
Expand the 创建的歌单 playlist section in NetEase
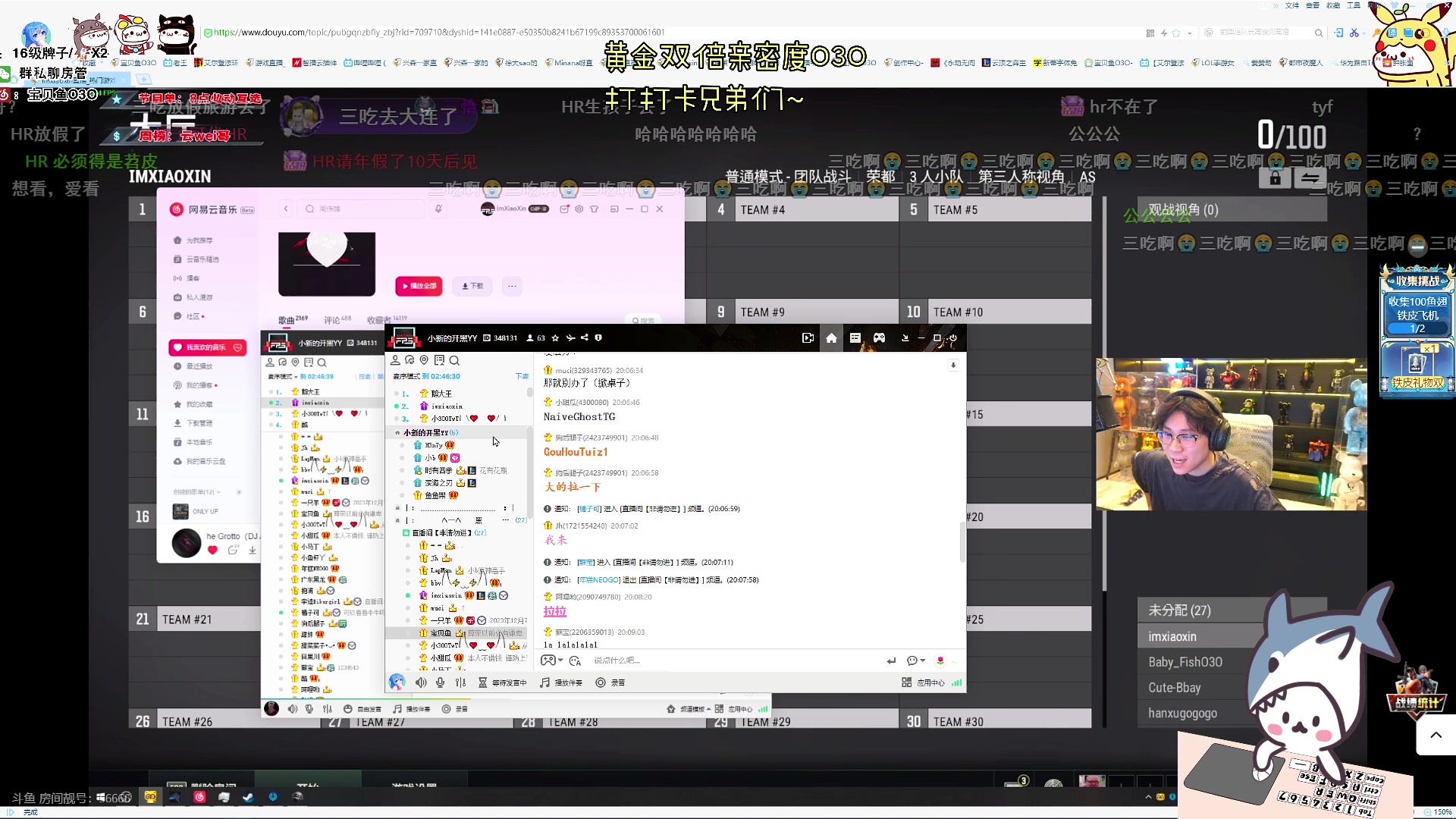click(218, 491)
